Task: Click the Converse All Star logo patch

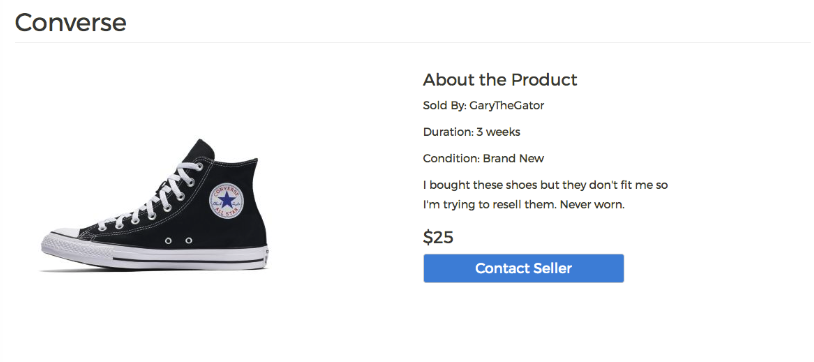Action: tap(226, 199)
